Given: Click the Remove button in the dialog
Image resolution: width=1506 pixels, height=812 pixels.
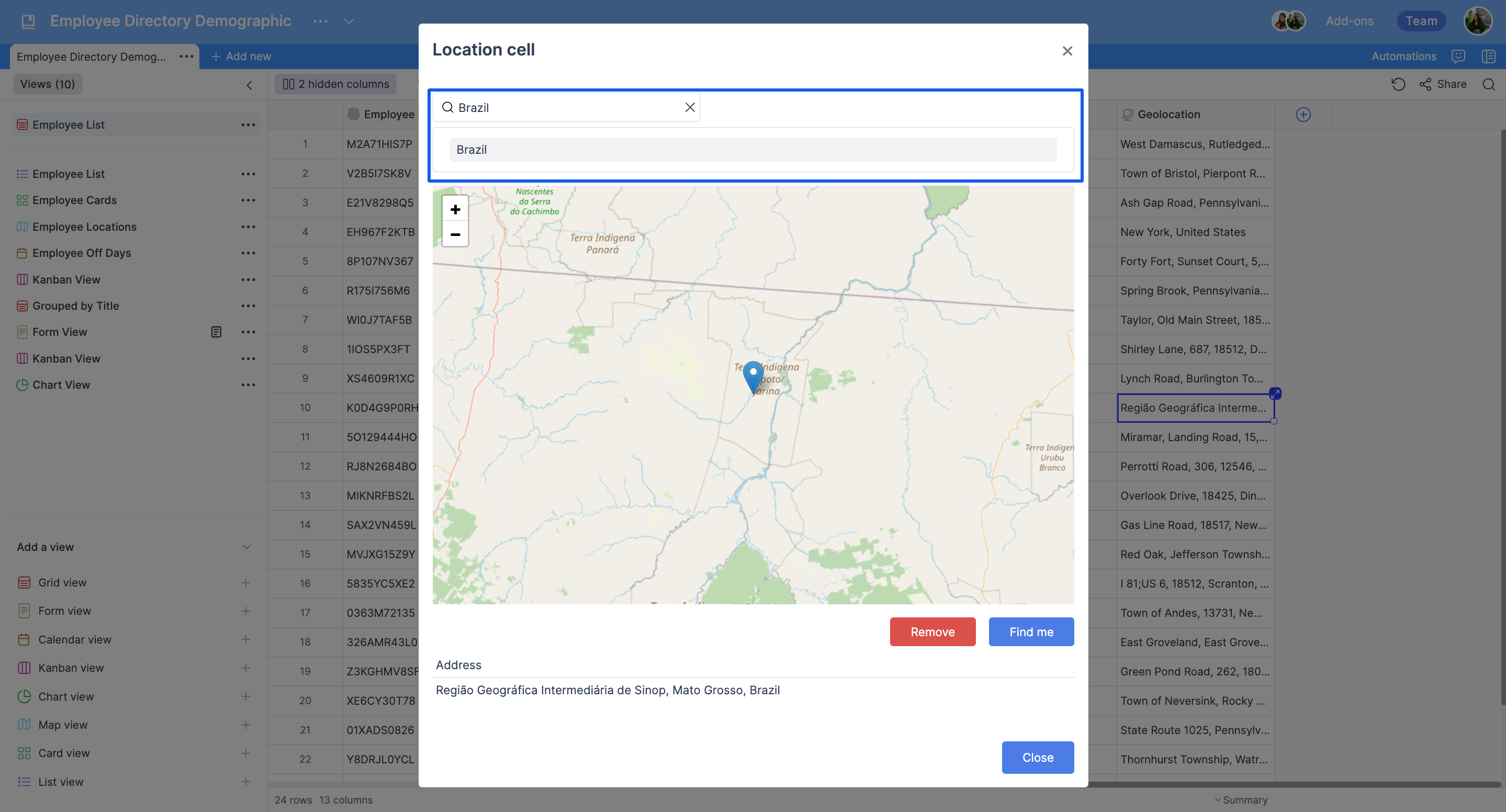Looking at the screenshot, I should tap(932, 631).
